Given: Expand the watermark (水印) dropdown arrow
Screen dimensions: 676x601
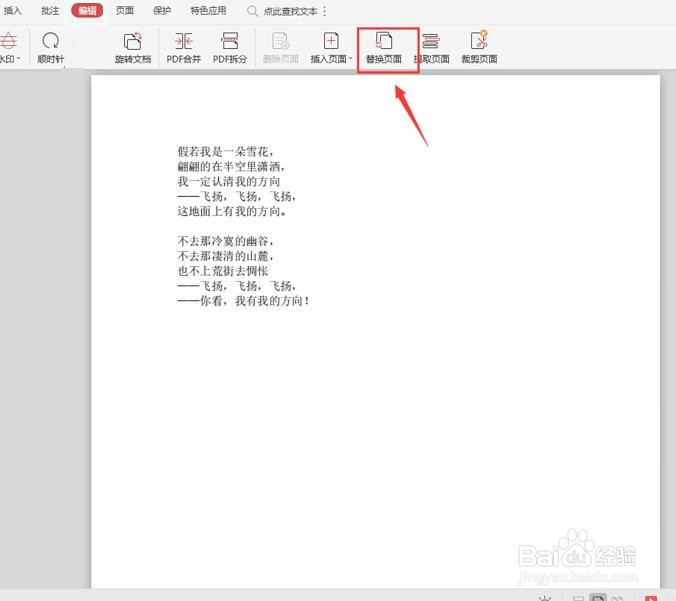Looking at the screenshot, I should (x=19, y=58).
